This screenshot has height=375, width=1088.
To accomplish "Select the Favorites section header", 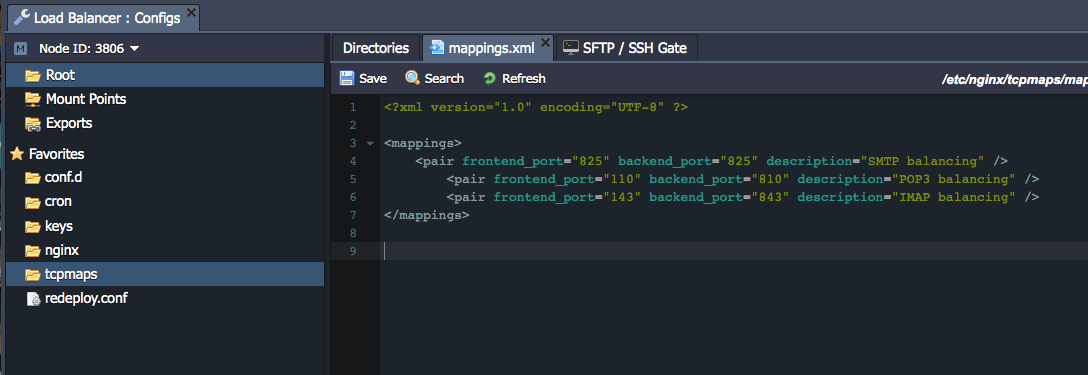I will click(x=56, y=153).
